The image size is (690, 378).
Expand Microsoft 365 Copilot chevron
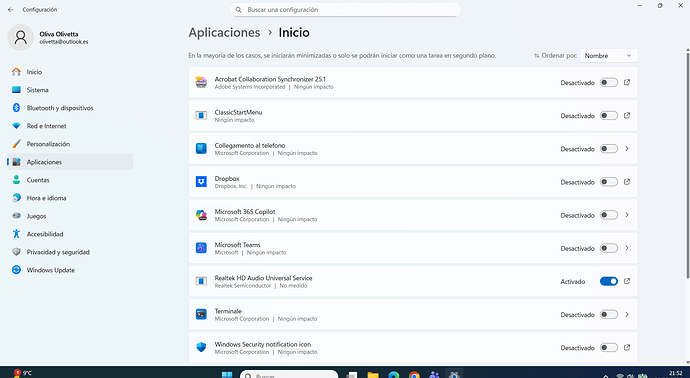pyautogui.click(x=627, y=215)
